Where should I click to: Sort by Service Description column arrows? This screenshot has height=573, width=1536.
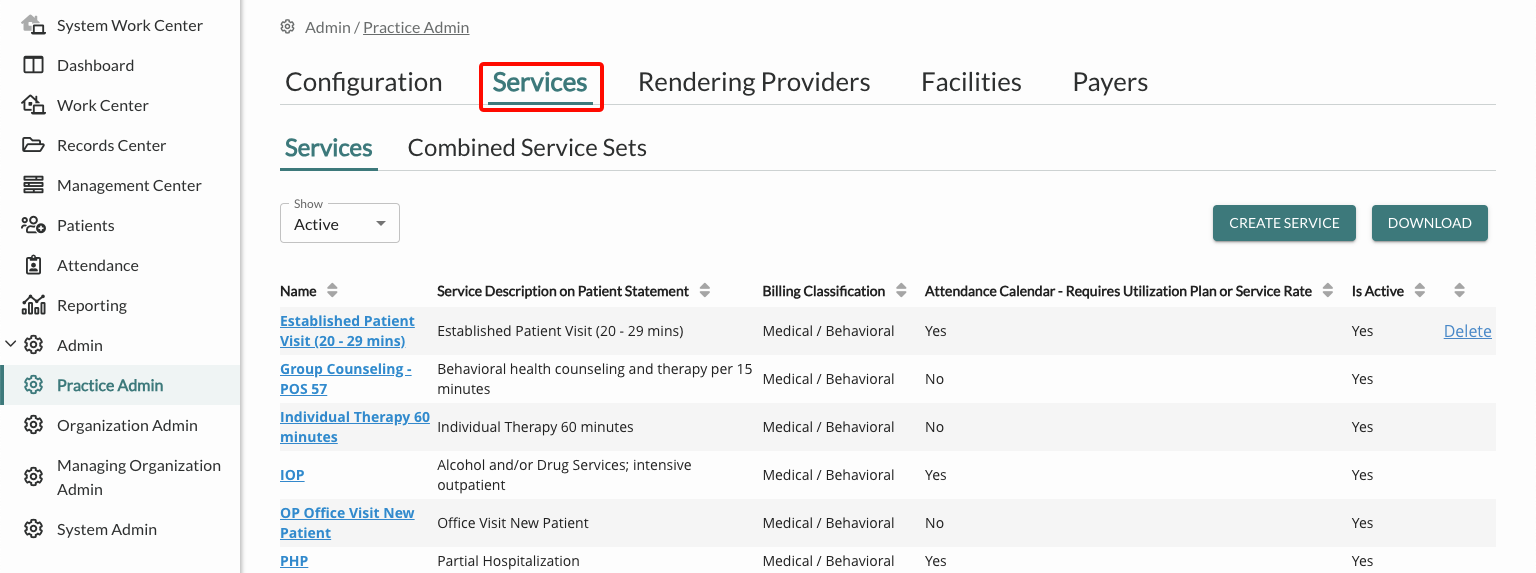tap(705, 291)
